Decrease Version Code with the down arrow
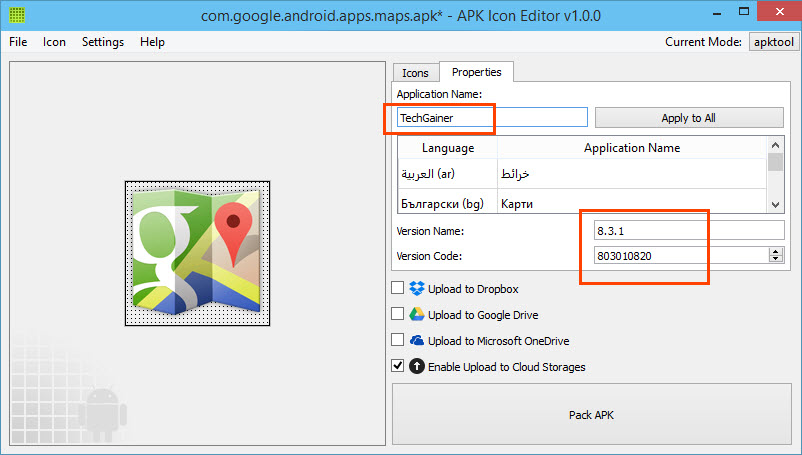This screenshot has width=802, height=455. coord(776,259)
